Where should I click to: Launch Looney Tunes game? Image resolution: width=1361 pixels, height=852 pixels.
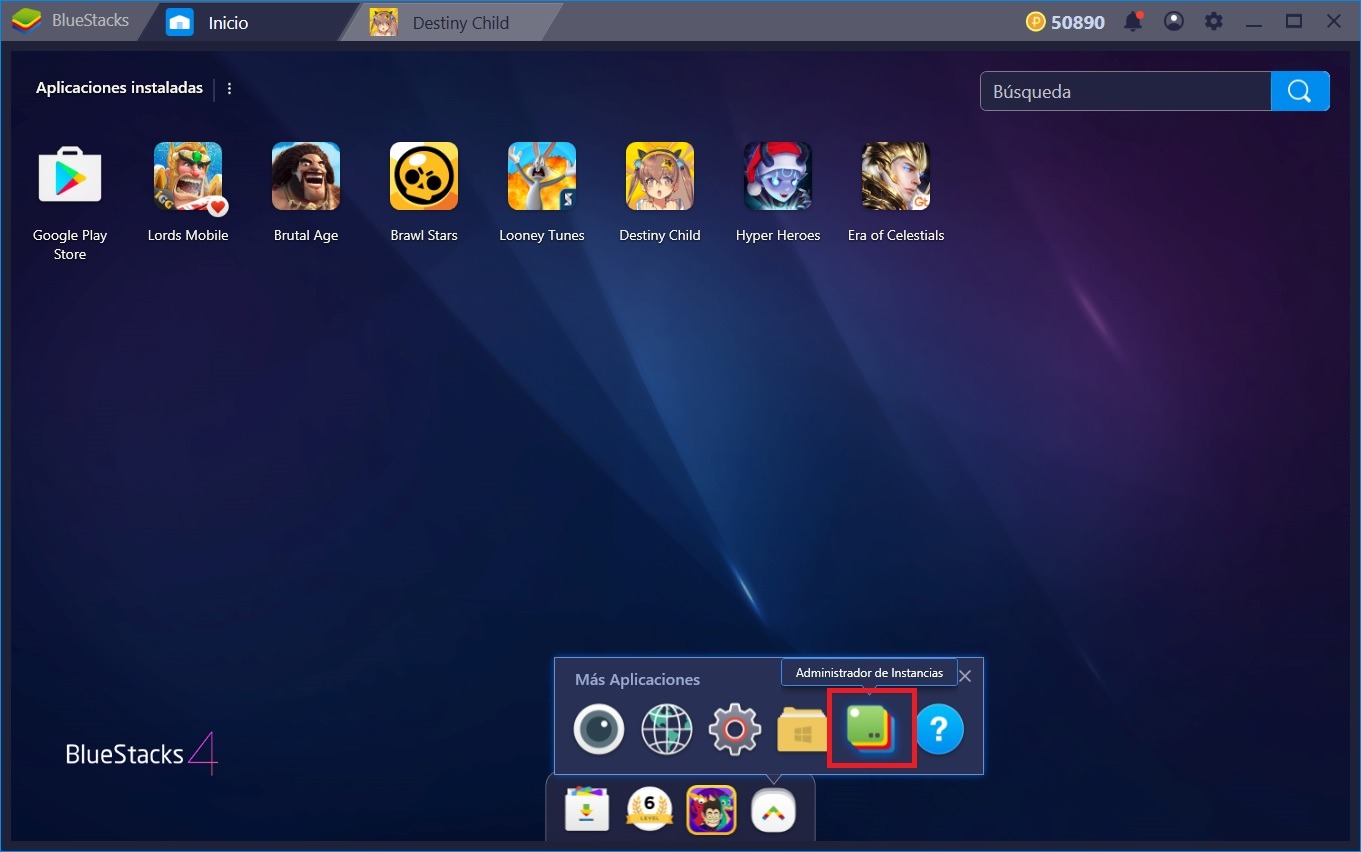point(542,176)
